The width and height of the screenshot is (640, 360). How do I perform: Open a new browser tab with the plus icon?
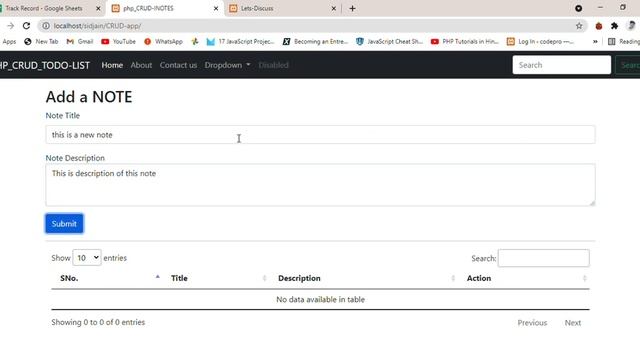[352, 8]
